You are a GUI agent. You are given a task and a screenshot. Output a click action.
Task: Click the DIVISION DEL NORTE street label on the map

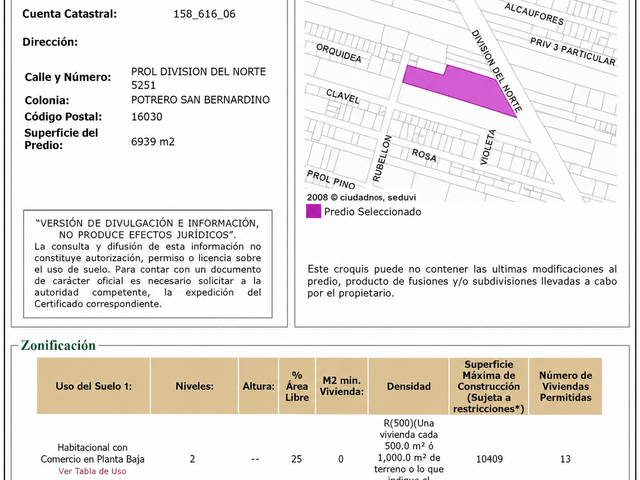click(x=497, y=71)
